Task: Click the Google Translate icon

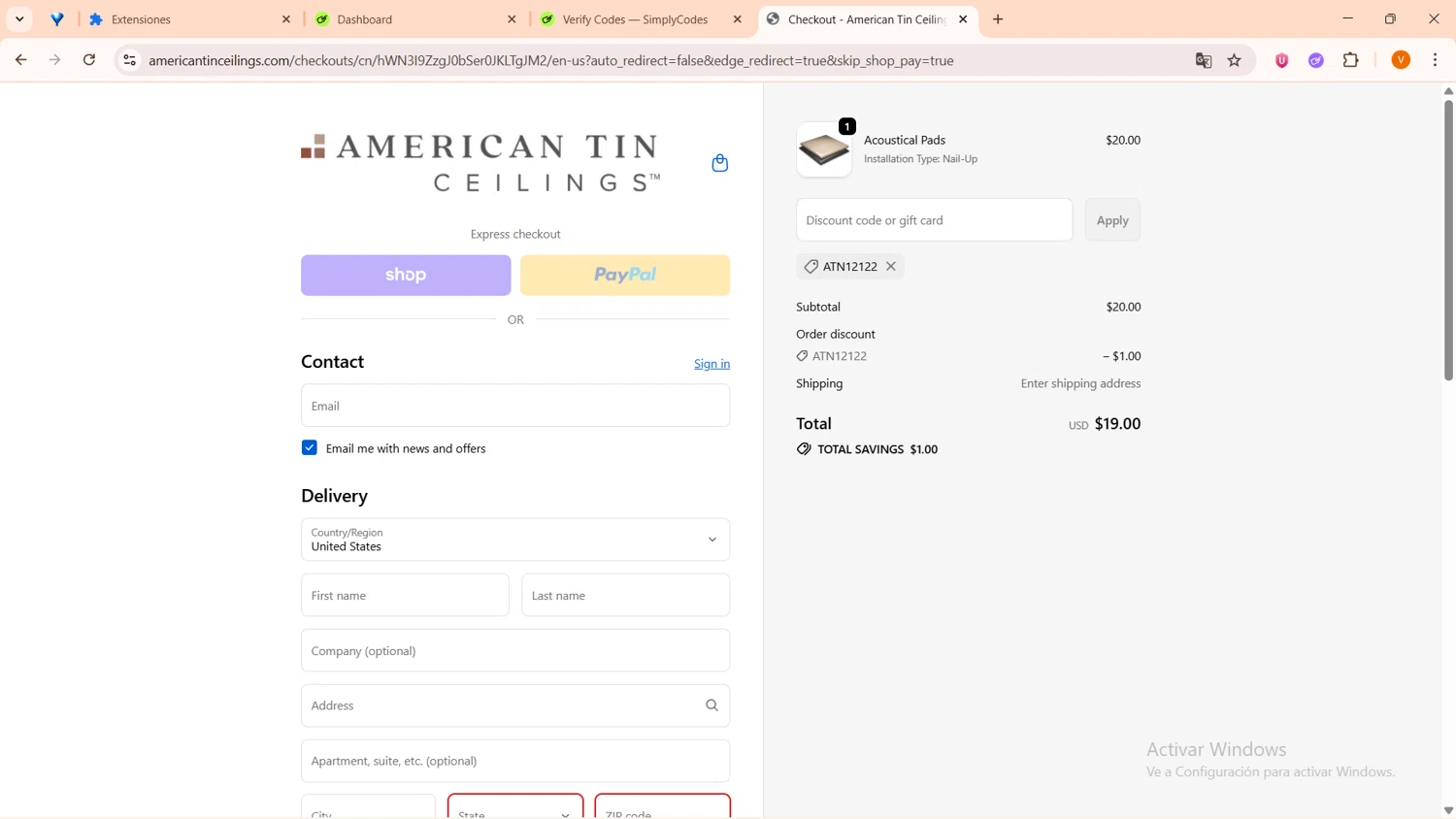Action: [1204, 60]
